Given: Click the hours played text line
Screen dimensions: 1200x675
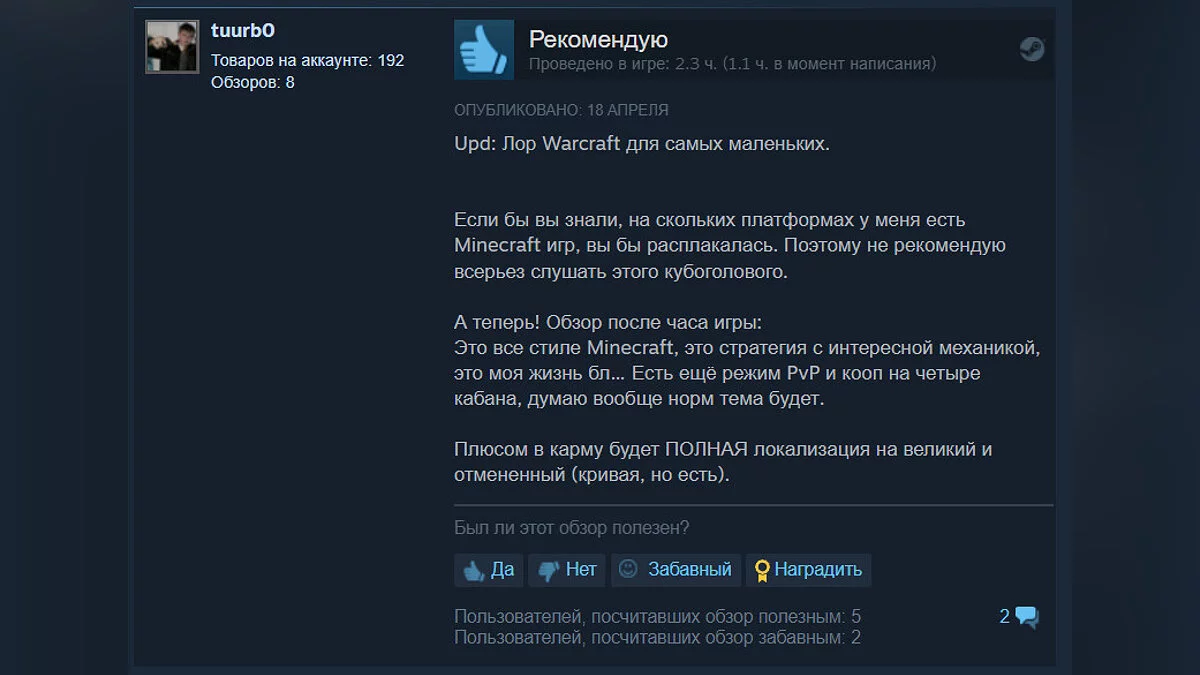Looking at the screenshot, I should [x=733, y=64].
